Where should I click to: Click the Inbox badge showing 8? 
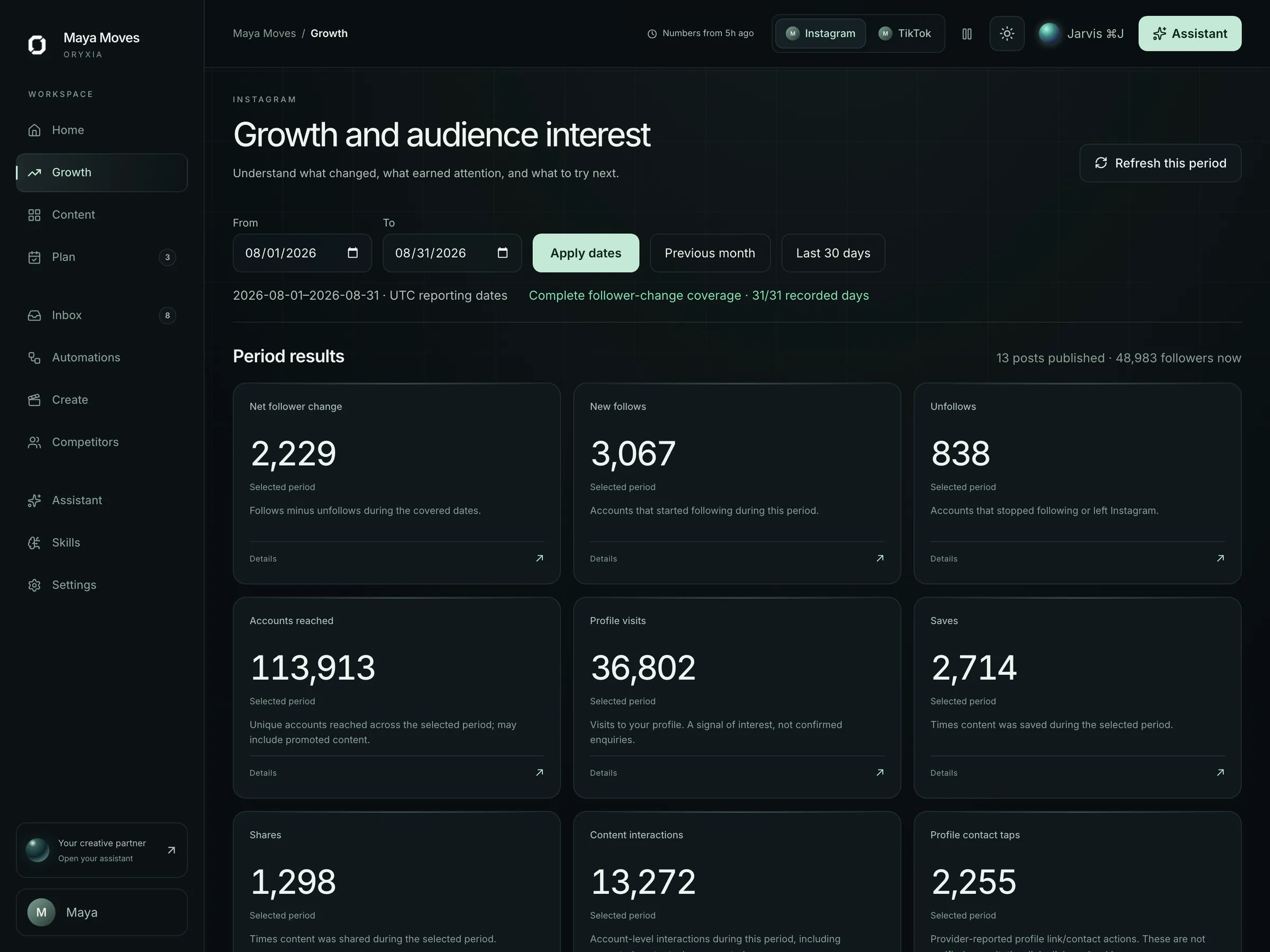point(167,315)
